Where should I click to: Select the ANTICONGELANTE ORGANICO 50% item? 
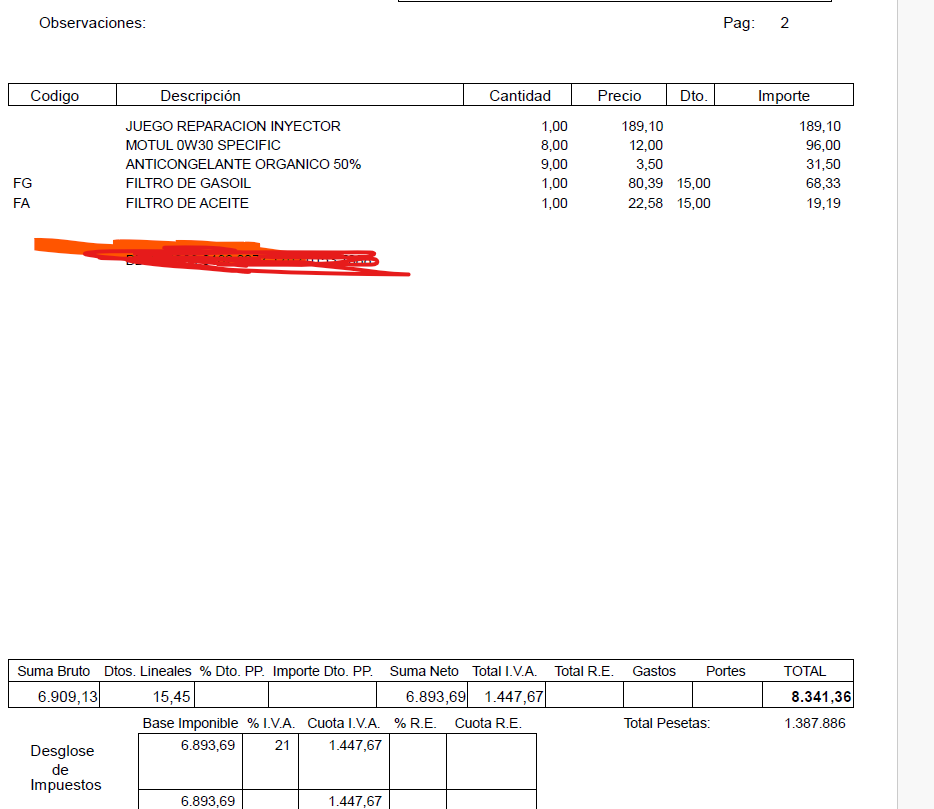pos(243,164)
